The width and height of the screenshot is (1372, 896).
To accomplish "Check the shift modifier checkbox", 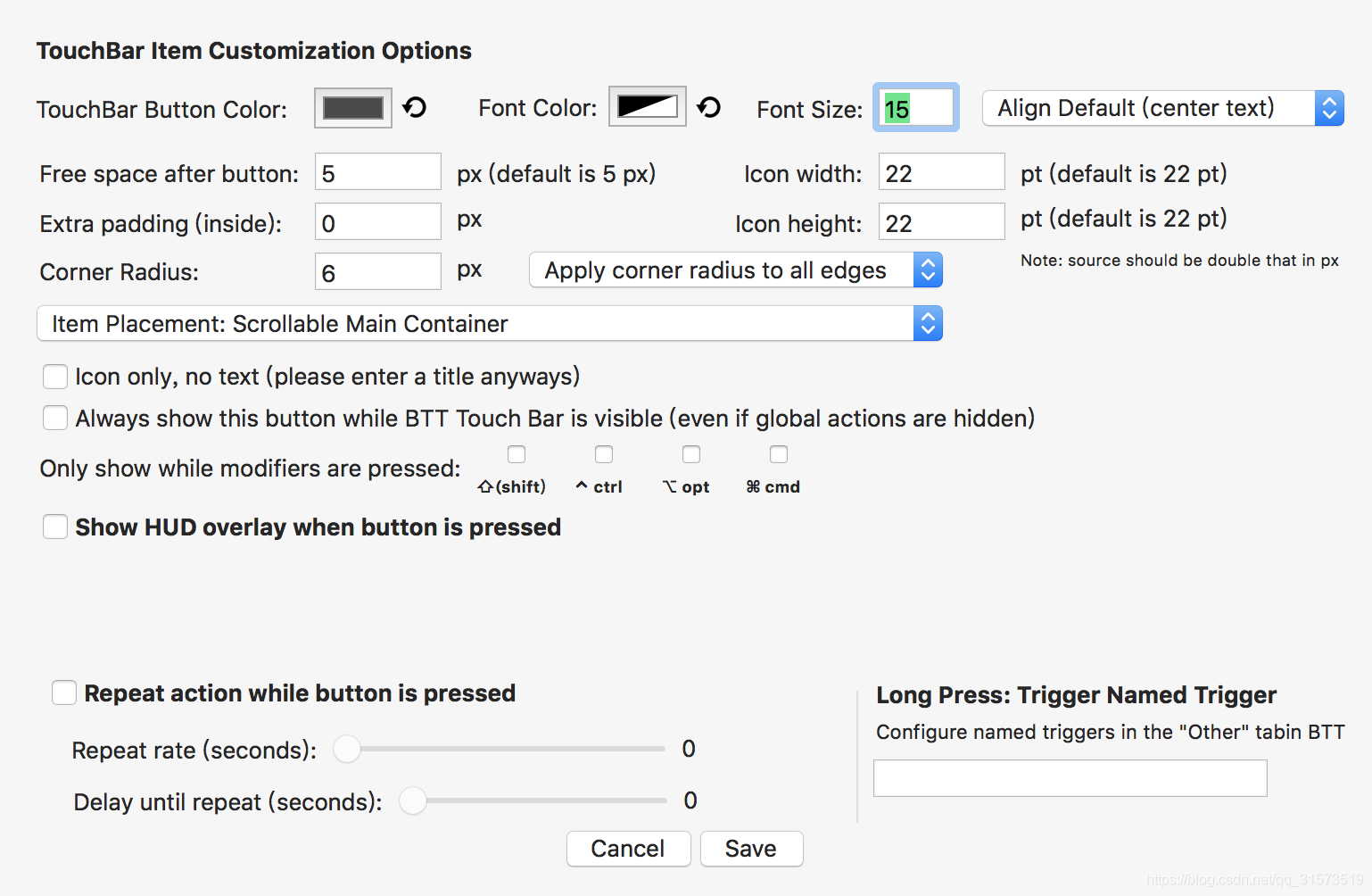I will [517, 454].
